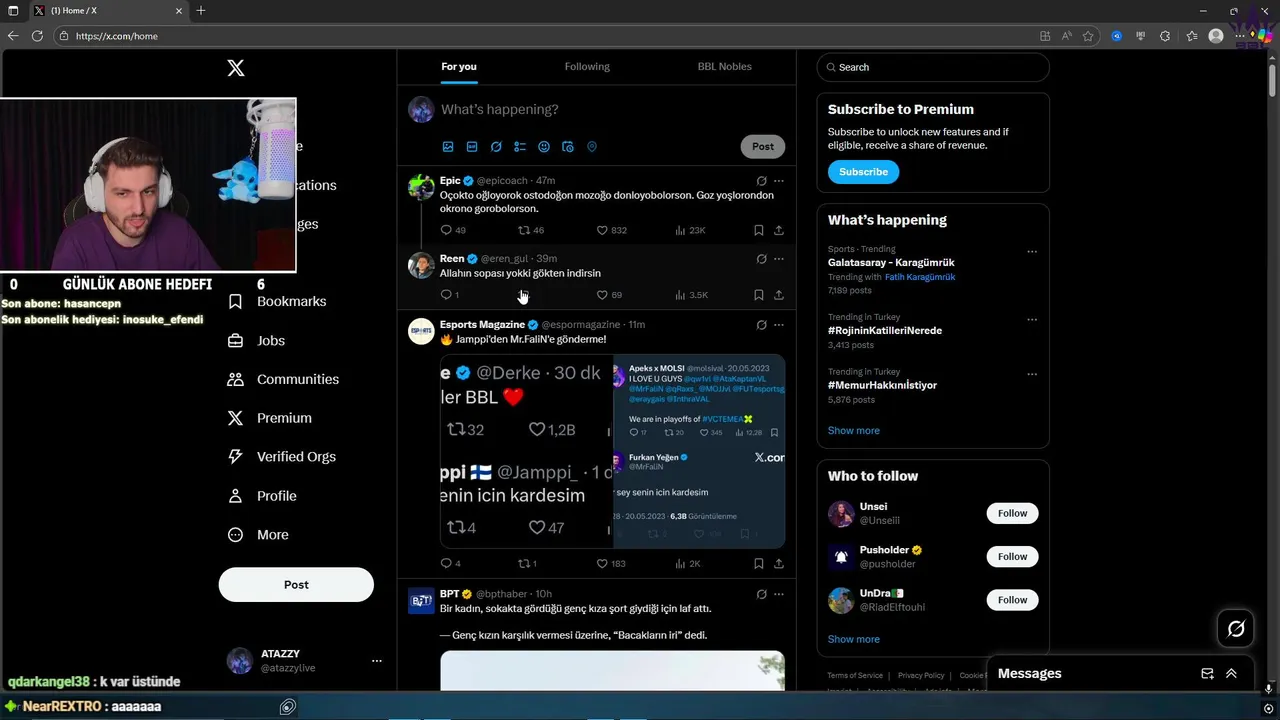This screenshot has width=1280, height=720.
Task: Open more options on BPT post
Action: click(779, 594)
